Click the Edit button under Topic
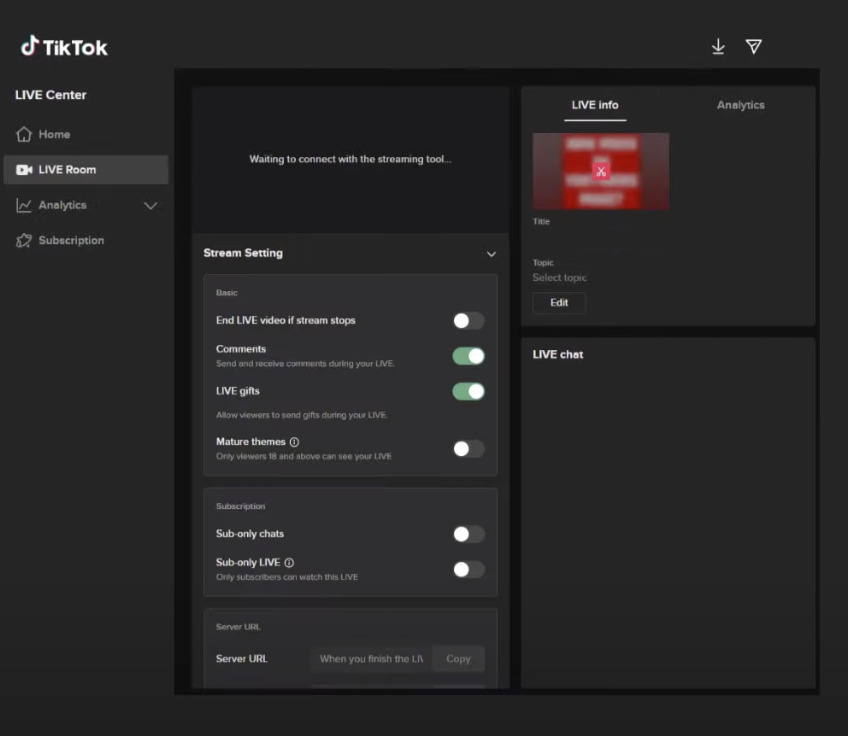This screenshot has height=736, width=848. [x=558, y=303]
